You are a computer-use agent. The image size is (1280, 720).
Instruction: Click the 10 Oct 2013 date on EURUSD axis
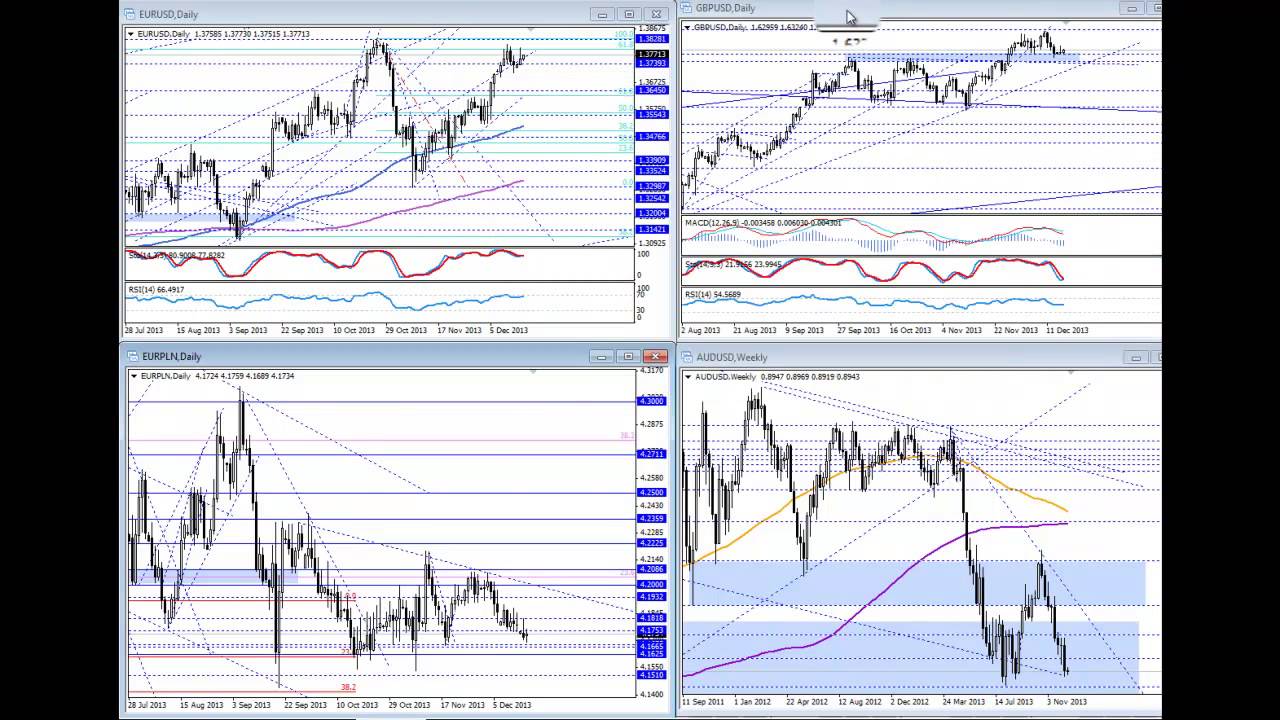(x=356, y=330)
